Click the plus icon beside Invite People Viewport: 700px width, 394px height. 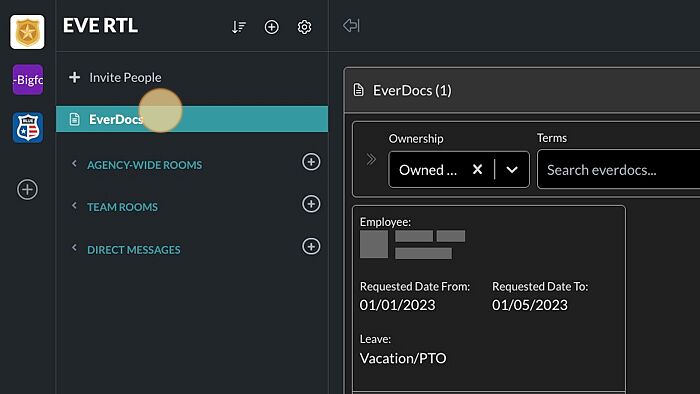[75, 77]
